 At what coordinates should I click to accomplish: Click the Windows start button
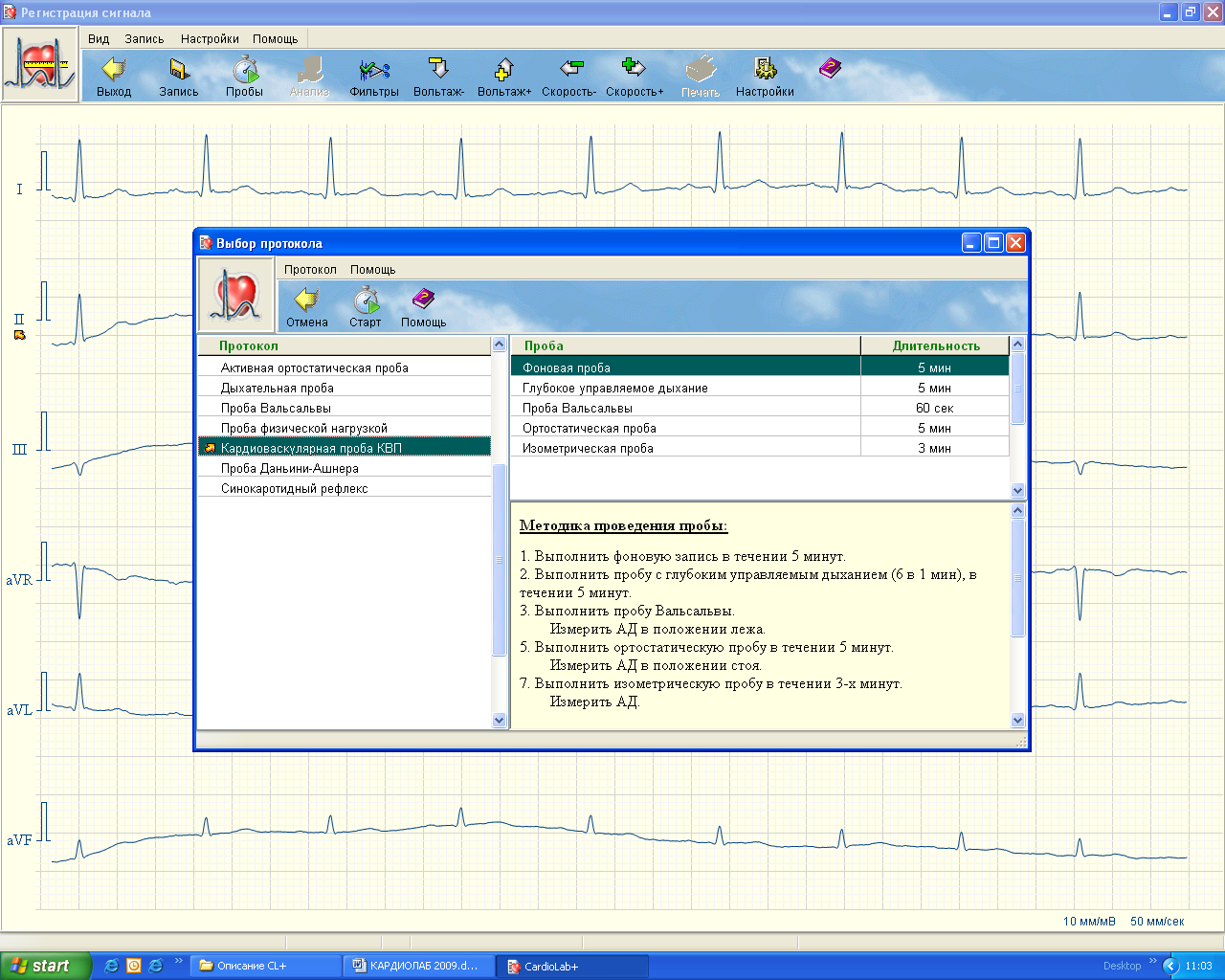tap(45, 966)
